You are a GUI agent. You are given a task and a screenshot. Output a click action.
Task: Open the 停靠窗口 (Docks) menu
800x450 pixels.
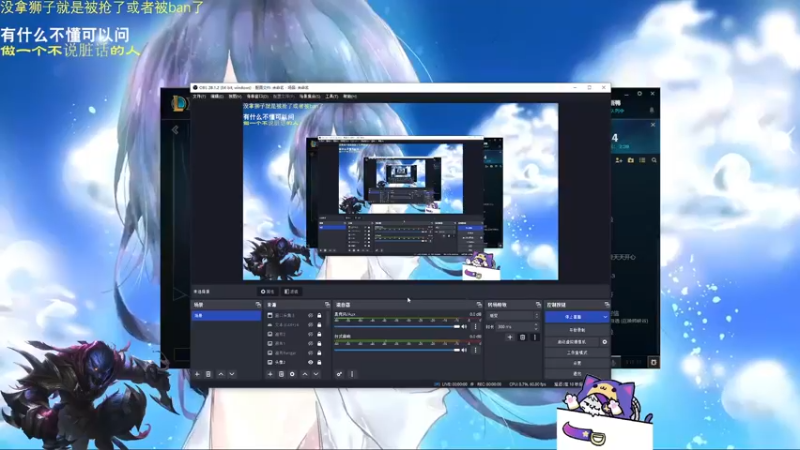click(x=257, y=96)
